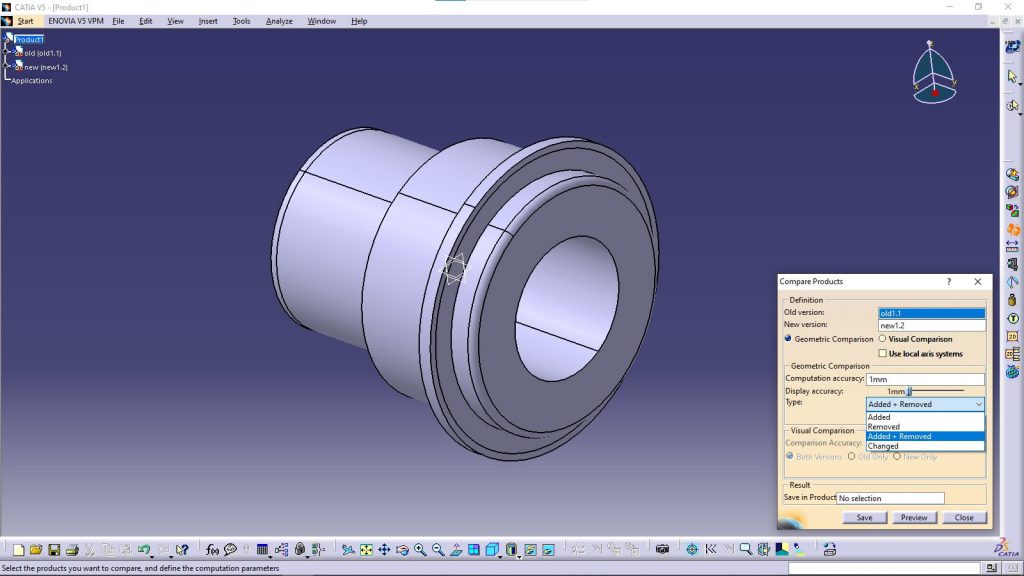Screen dimensions: 1024x576
Task: Select the Rotate view tool
Action: coord(402,550)
